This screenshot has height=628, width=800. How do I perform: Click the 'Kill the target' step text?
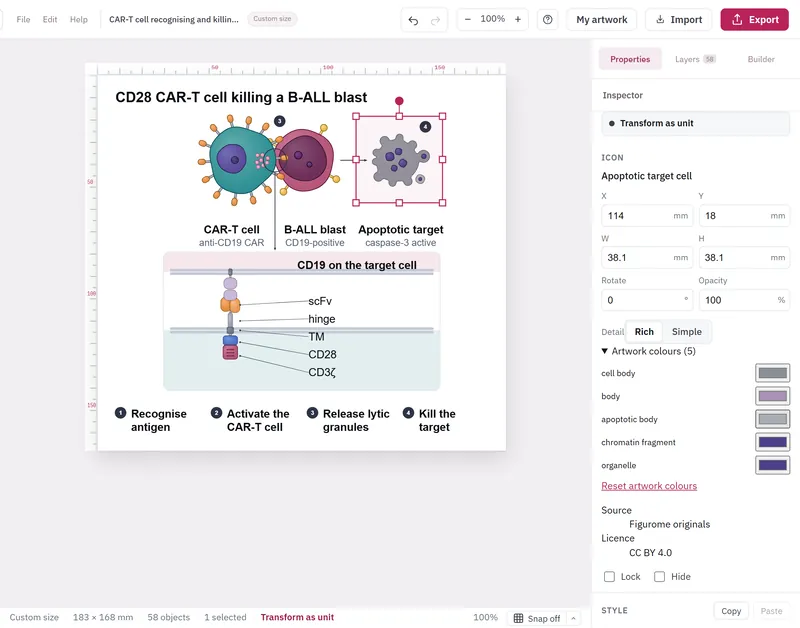tap(437, 420)
